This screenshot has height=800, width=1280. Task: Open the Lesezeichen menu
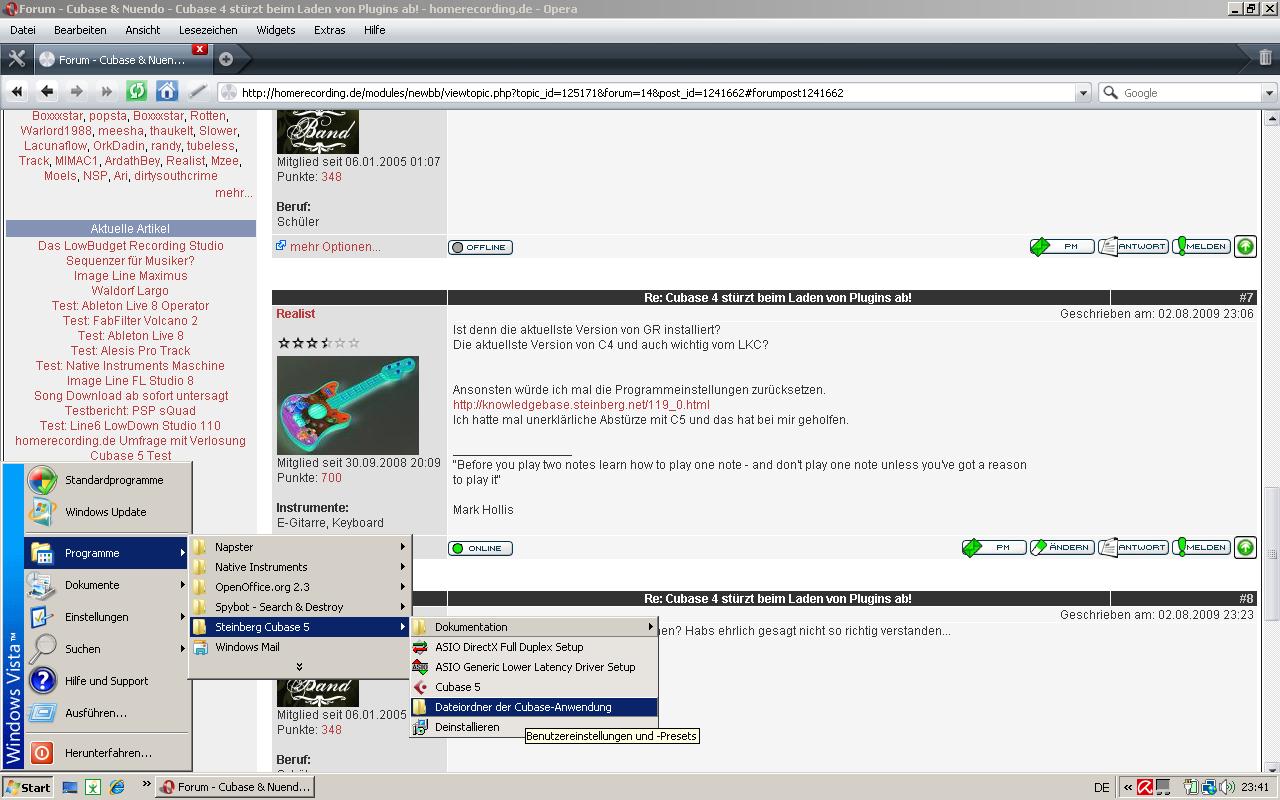point(208,30)
